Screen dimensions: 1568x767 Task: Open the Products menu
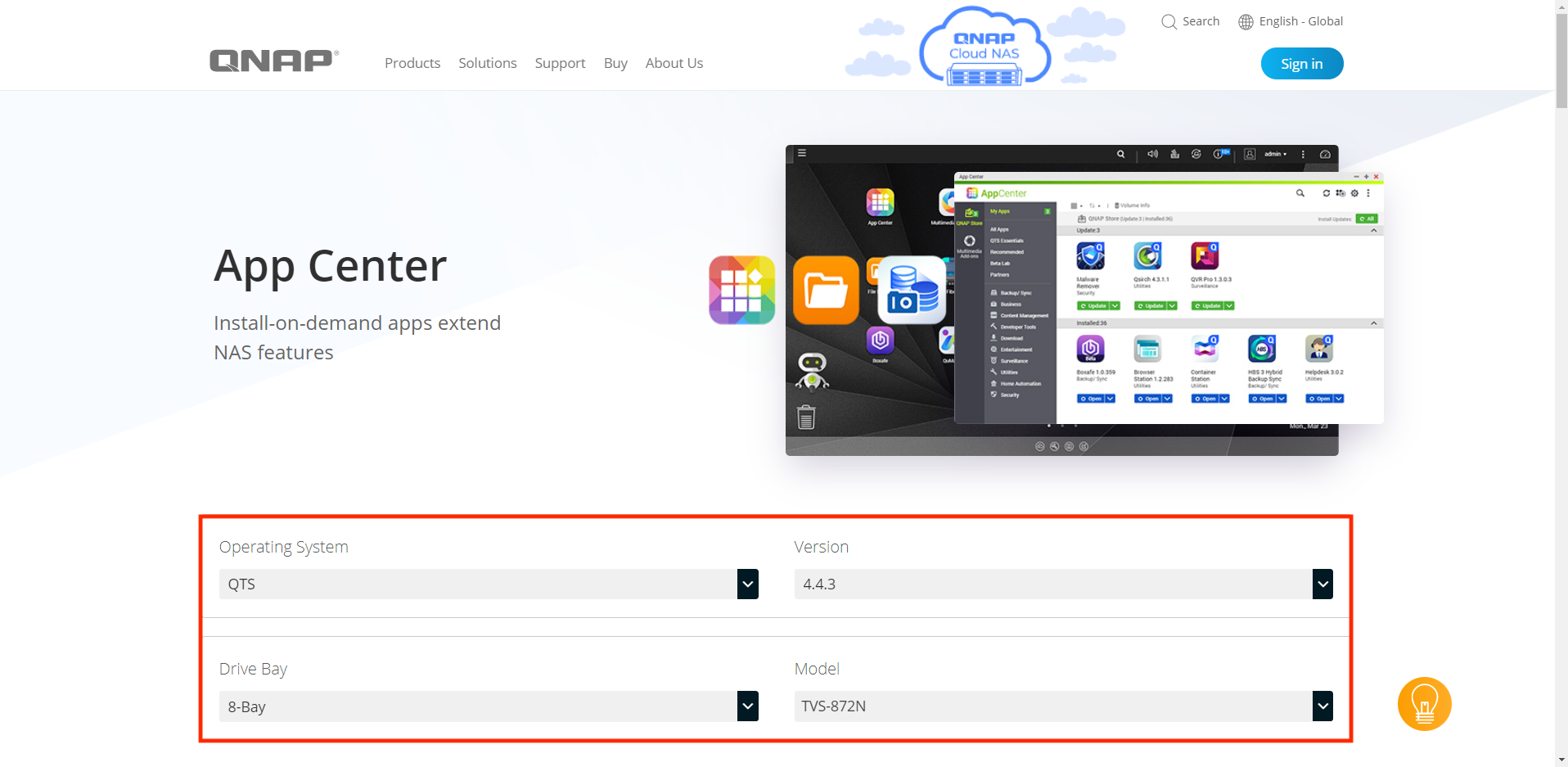coord(412,63)
